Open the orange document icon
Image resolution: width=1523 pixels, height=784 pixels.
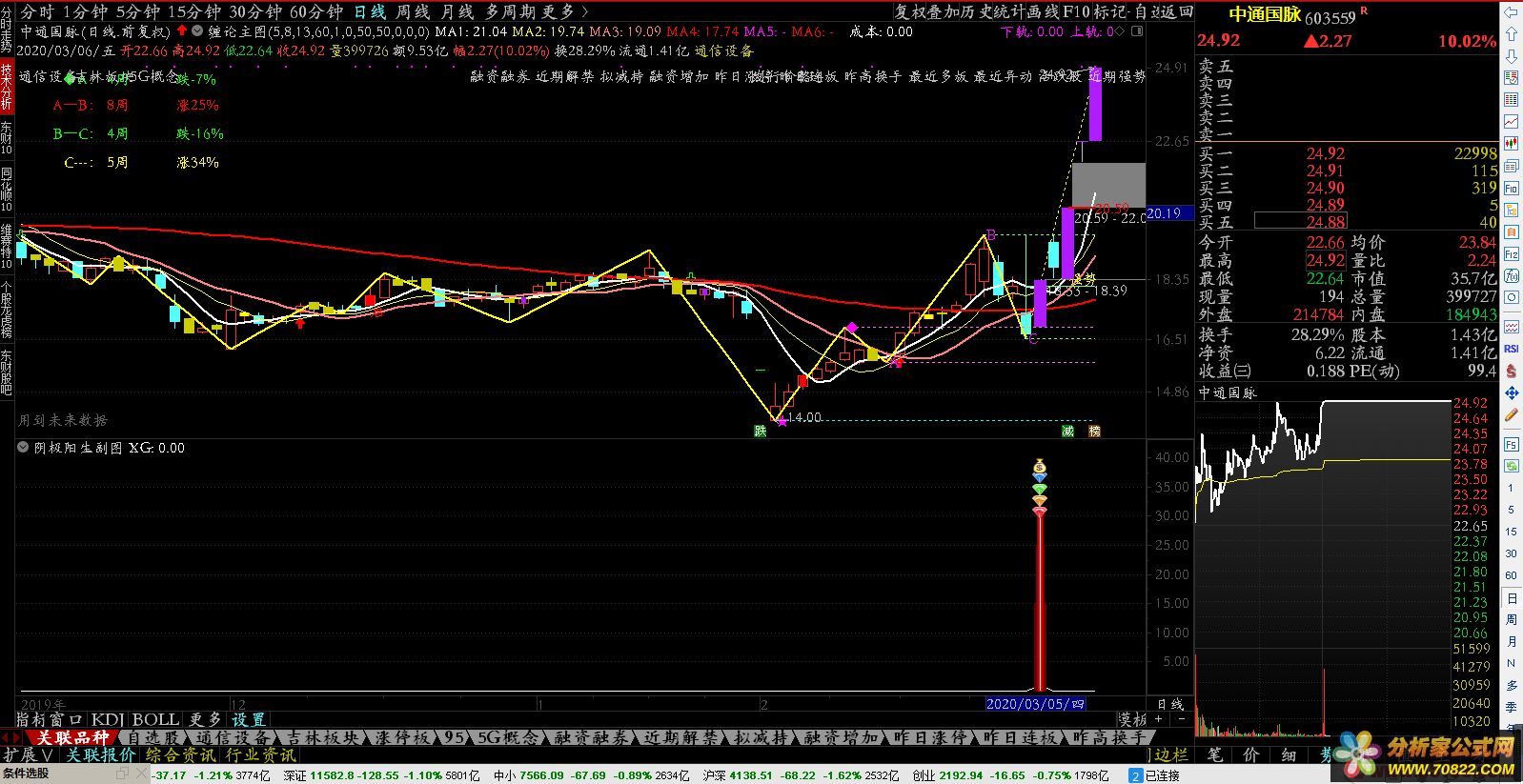point(1511,232)
